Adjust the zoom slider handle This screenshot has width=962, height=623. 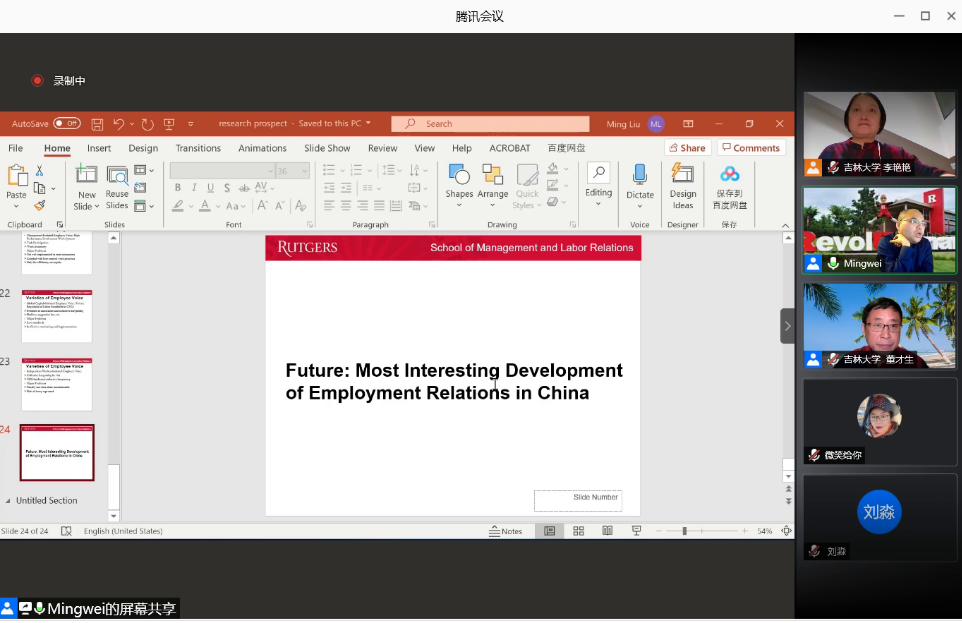pos(684,531)
